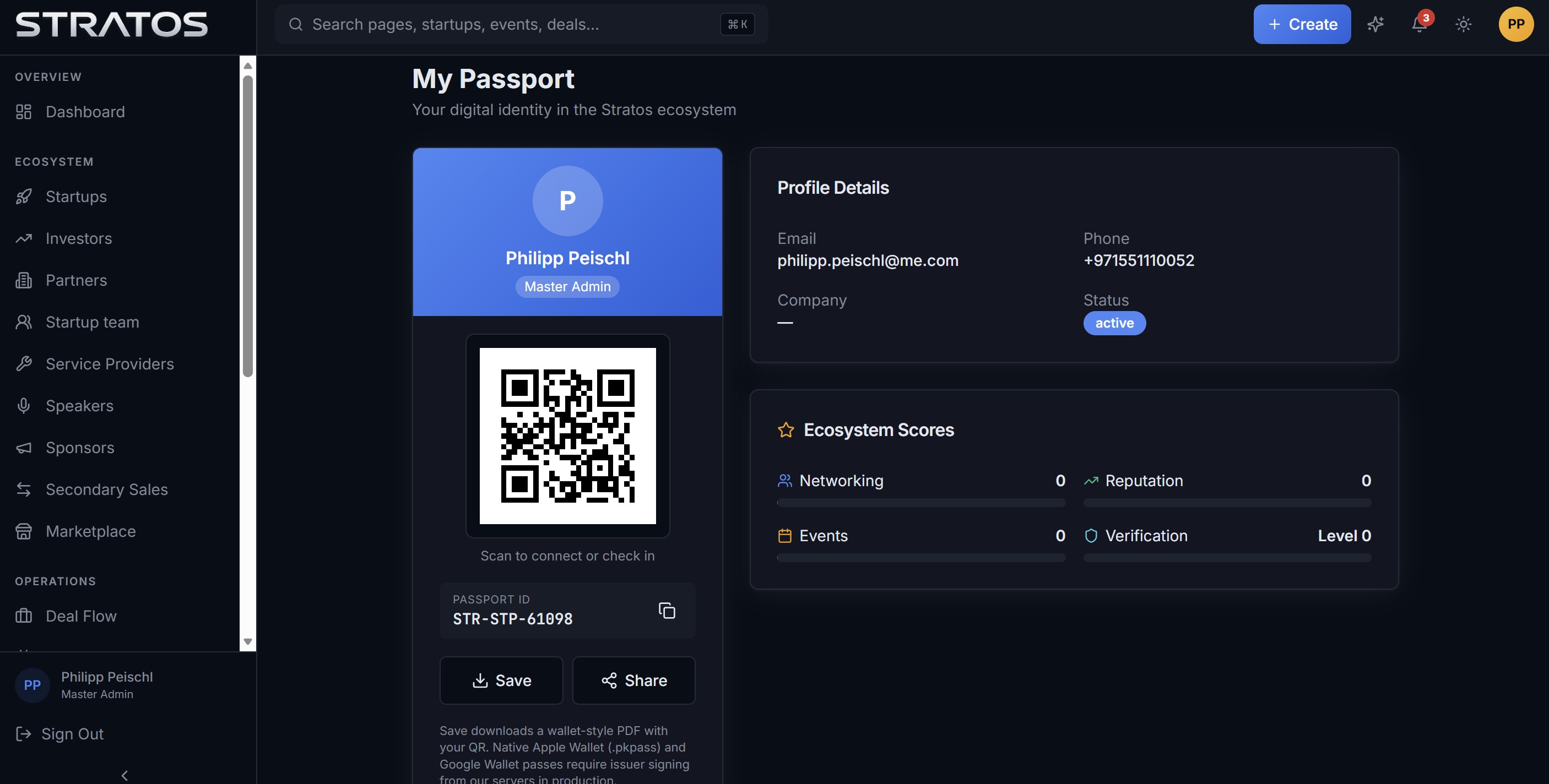Collapse the sidebar with left chevron
Image resolution: width=1549 pixels, height=784 pixels.
click(124, 776)
